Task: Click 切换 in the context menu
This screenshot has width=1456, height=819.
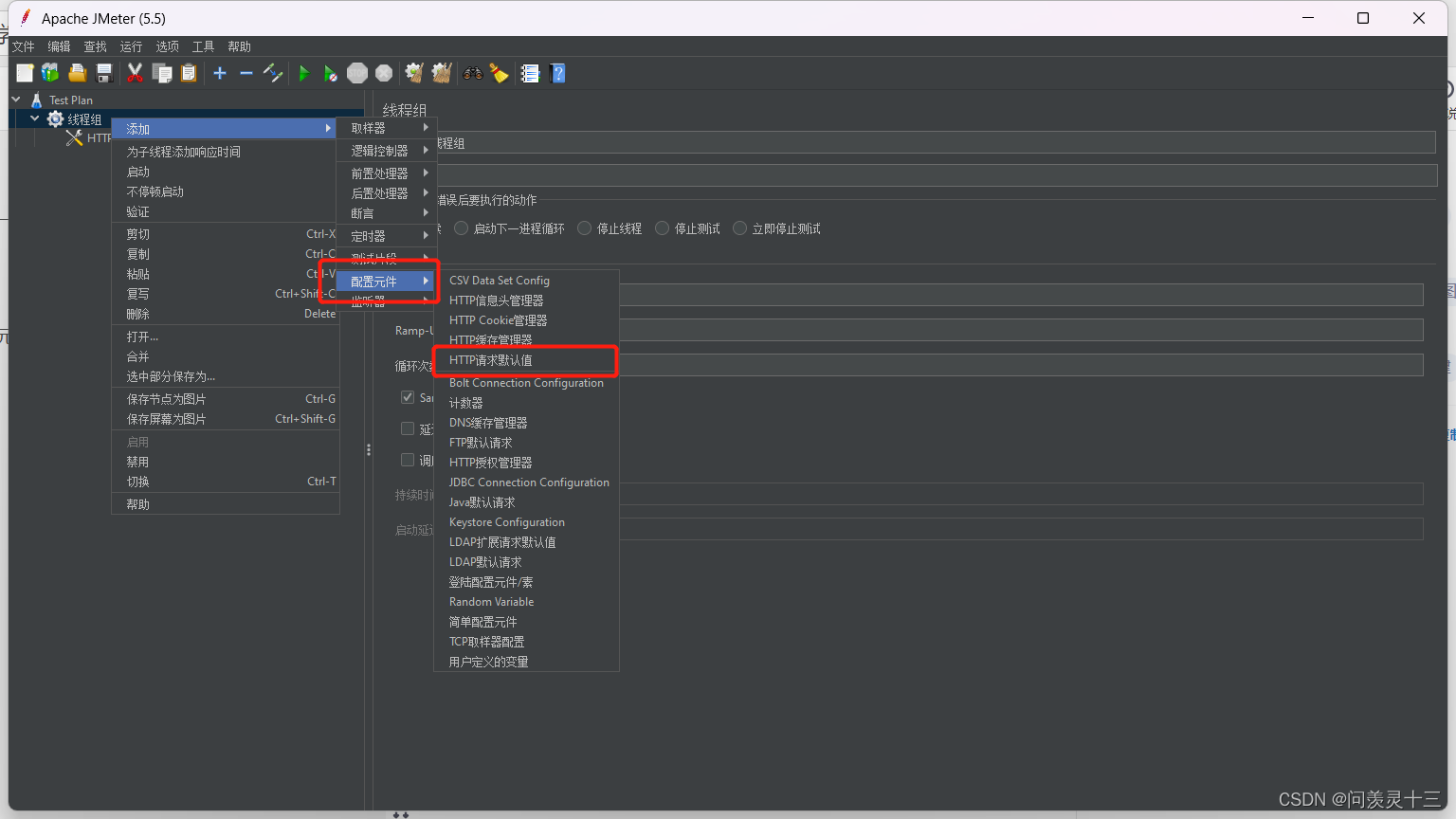Action: point(226,482)
